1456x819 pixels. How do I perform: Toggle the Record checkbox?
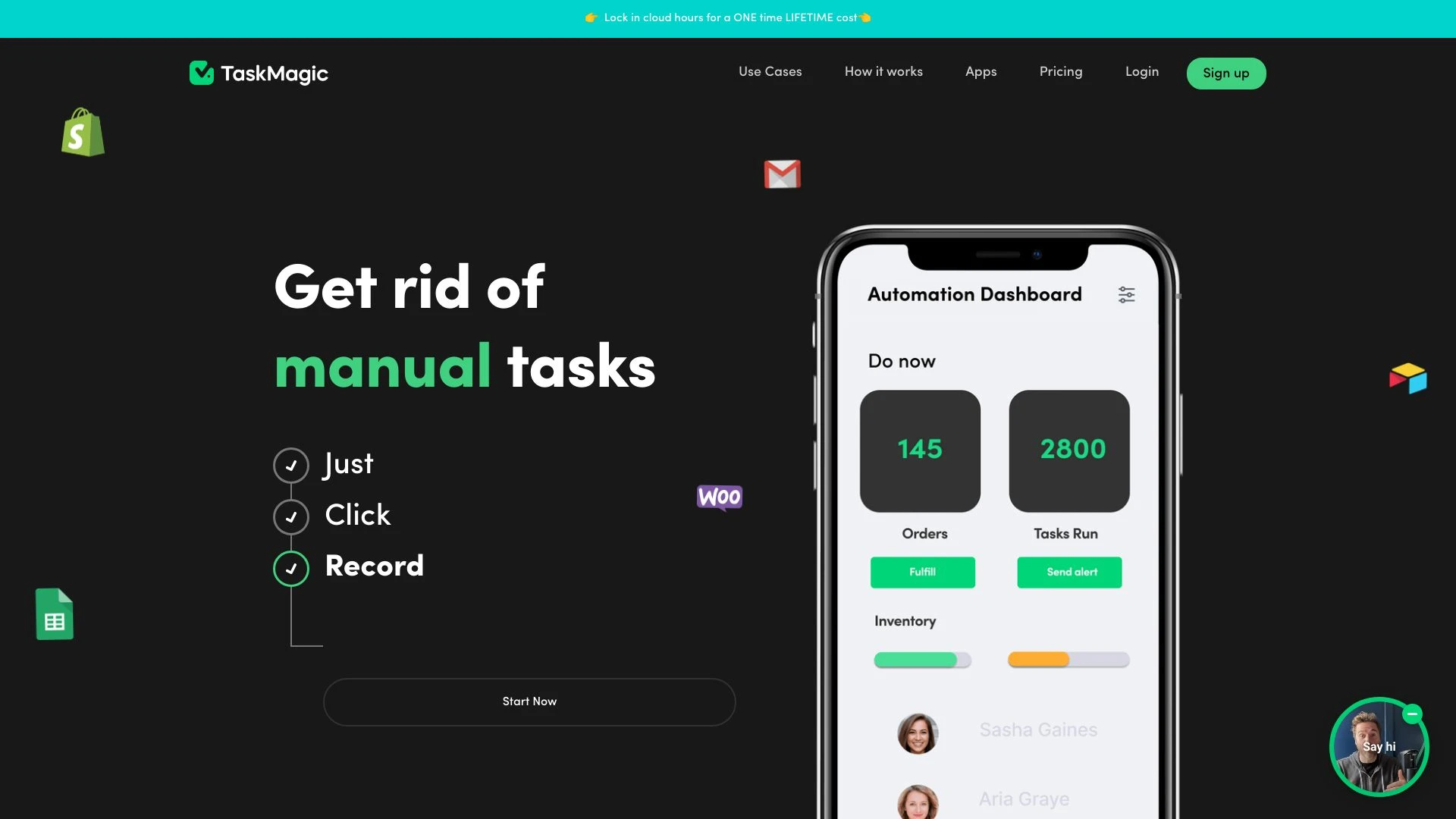(290, 569)
